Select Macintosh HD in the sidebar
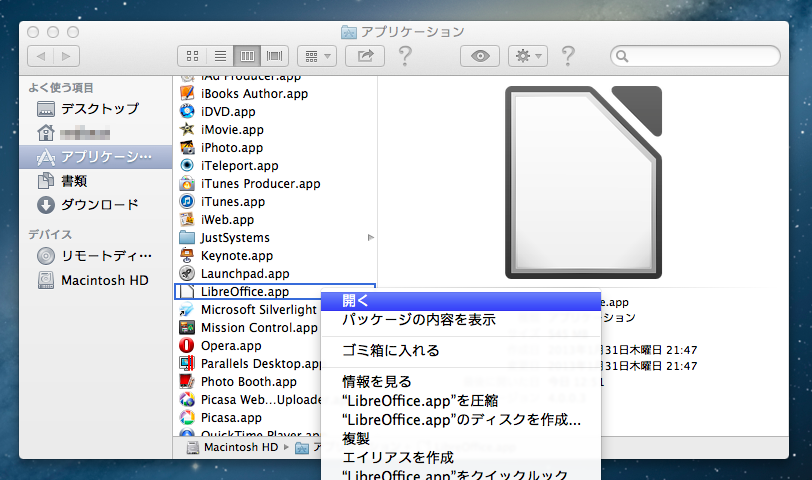This screenshot has height=480, width=812. [x=96, y=280]
